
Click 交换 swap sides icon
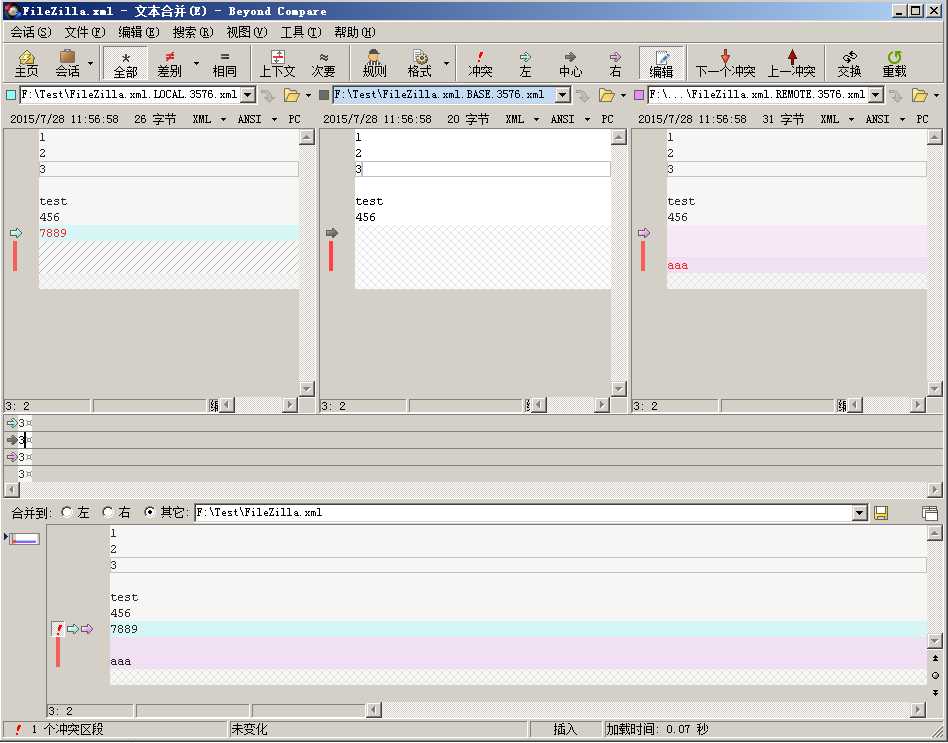pos(849,63)
